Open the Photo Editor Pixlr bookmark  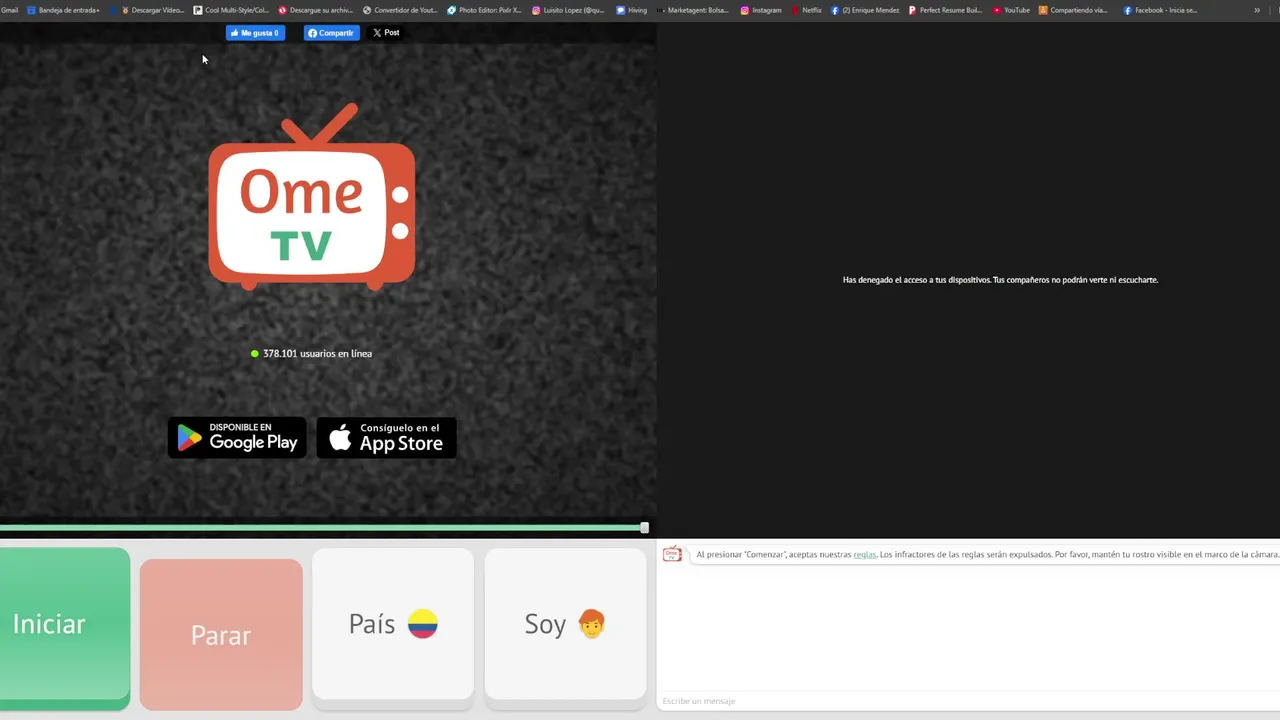tap(485, 10)
